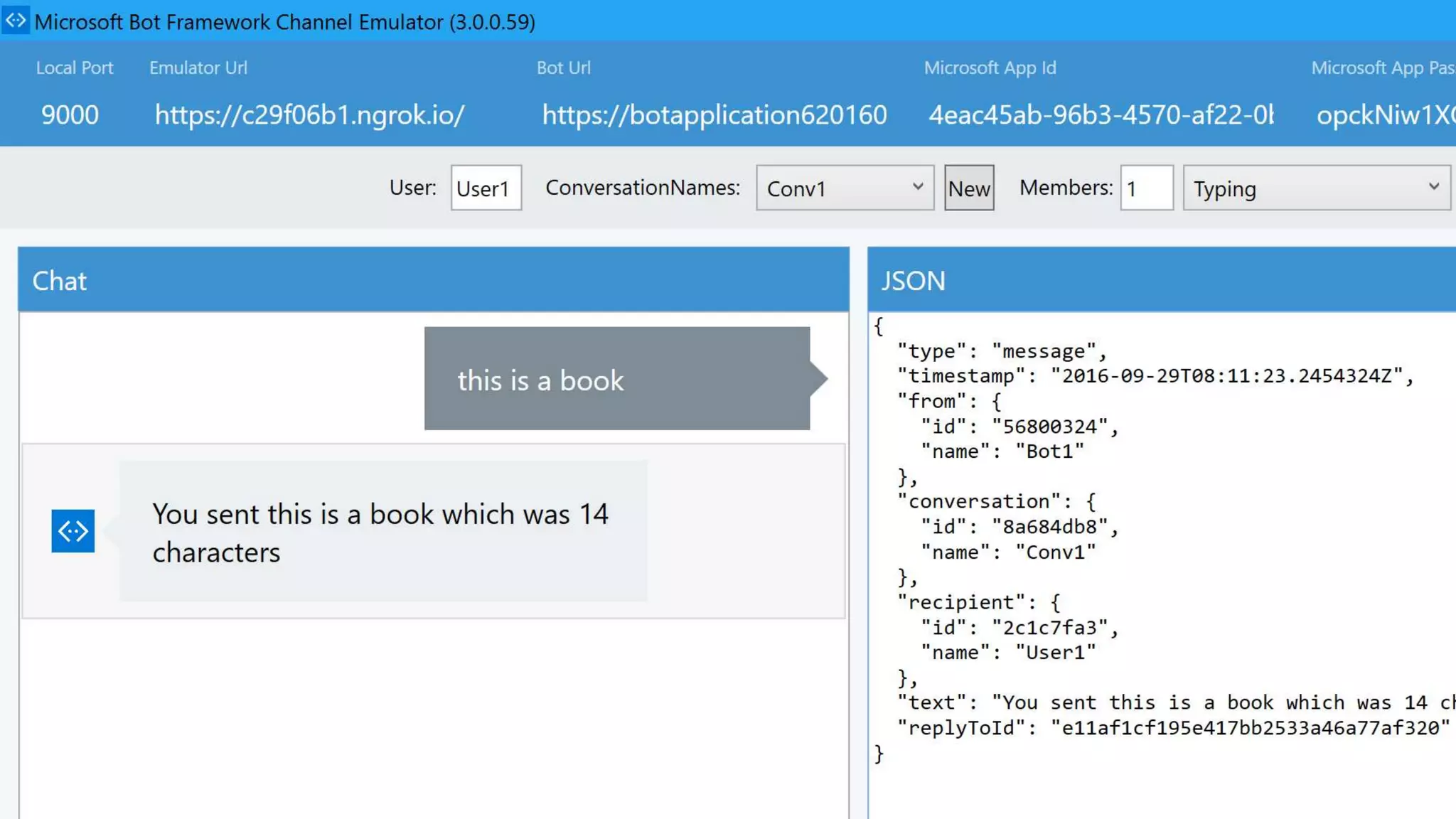
Task: Click the Microsoft App Id value
Action: click(x=1101, y=115)
